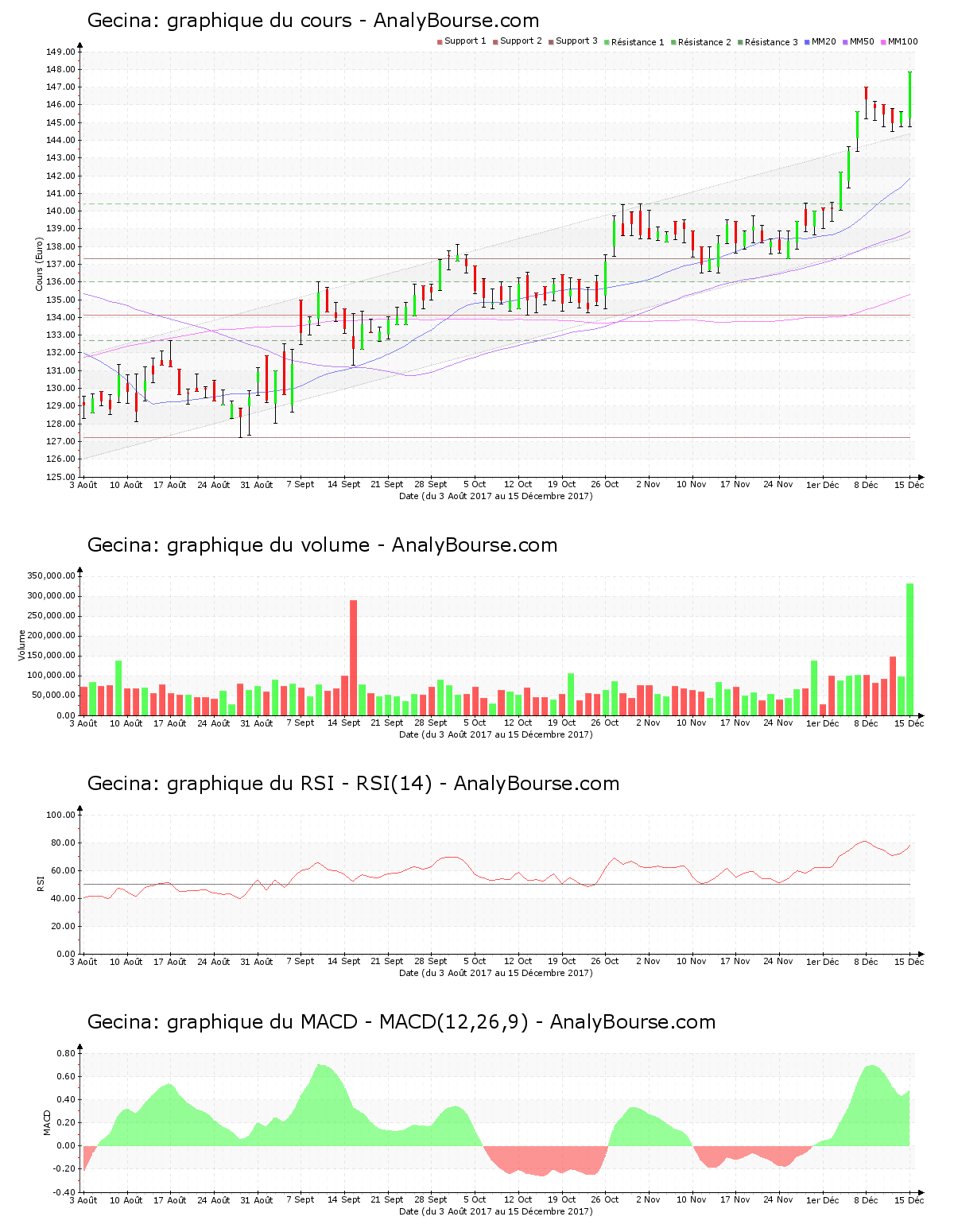Screen dimensions: 954x1232
Task: Click the Résistance 2 legend entry
Action: point(701,42)
